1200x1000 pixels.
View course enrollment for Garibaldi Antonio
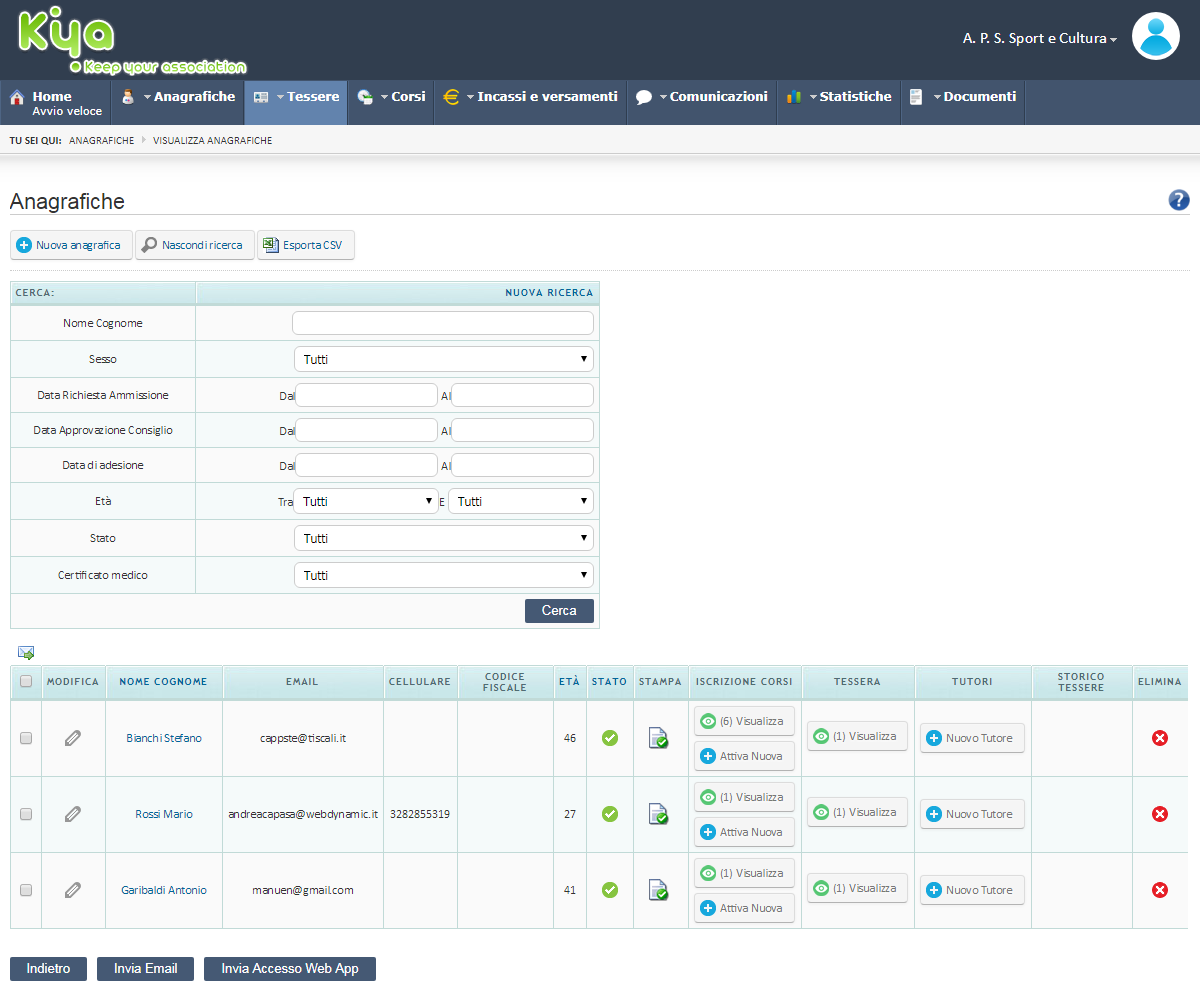pos(744,873)
